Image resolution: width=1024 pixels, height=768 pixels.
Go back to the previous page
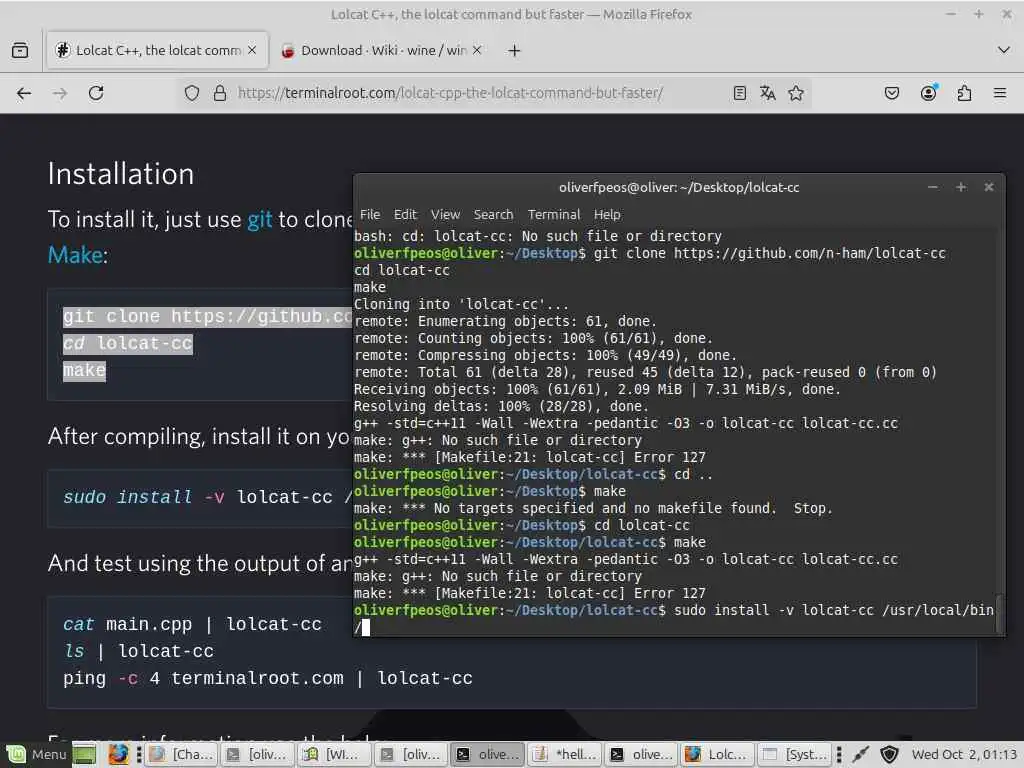[x=24, y=93]
